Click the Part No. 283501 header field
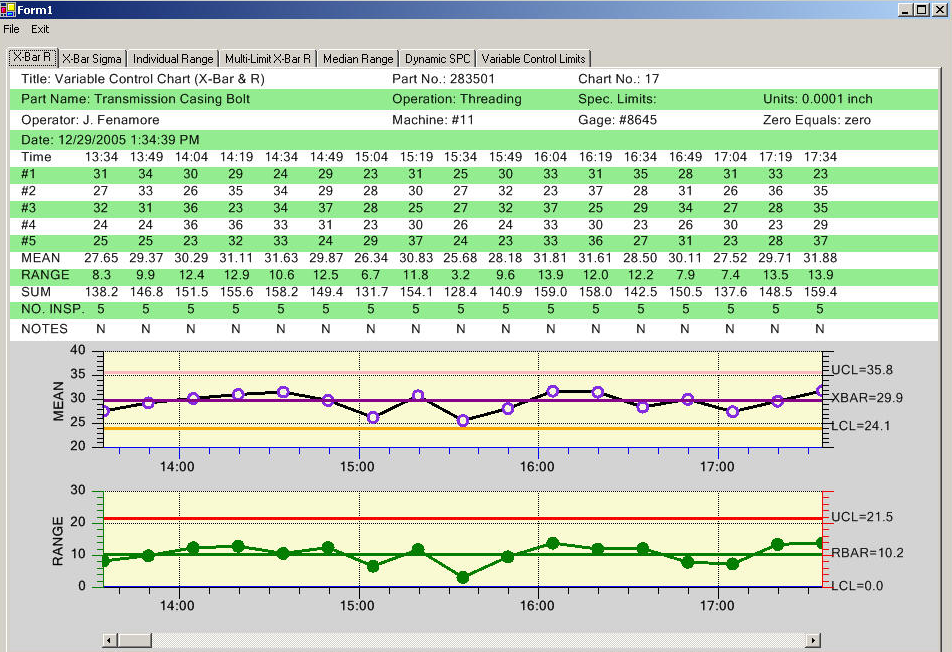 pyautogui.click(x=443, y=78)
